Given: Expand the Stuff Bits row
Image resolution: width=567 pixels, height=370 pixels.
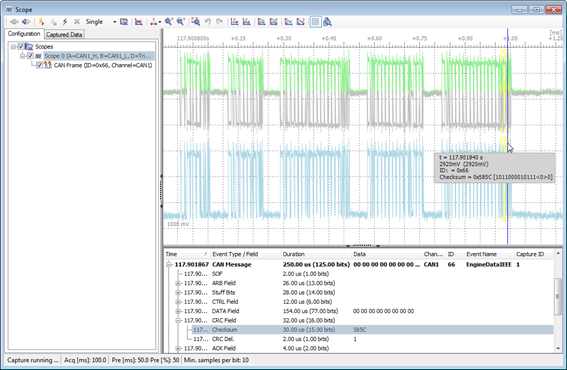Looking at the screenshot, I should 178,293.
